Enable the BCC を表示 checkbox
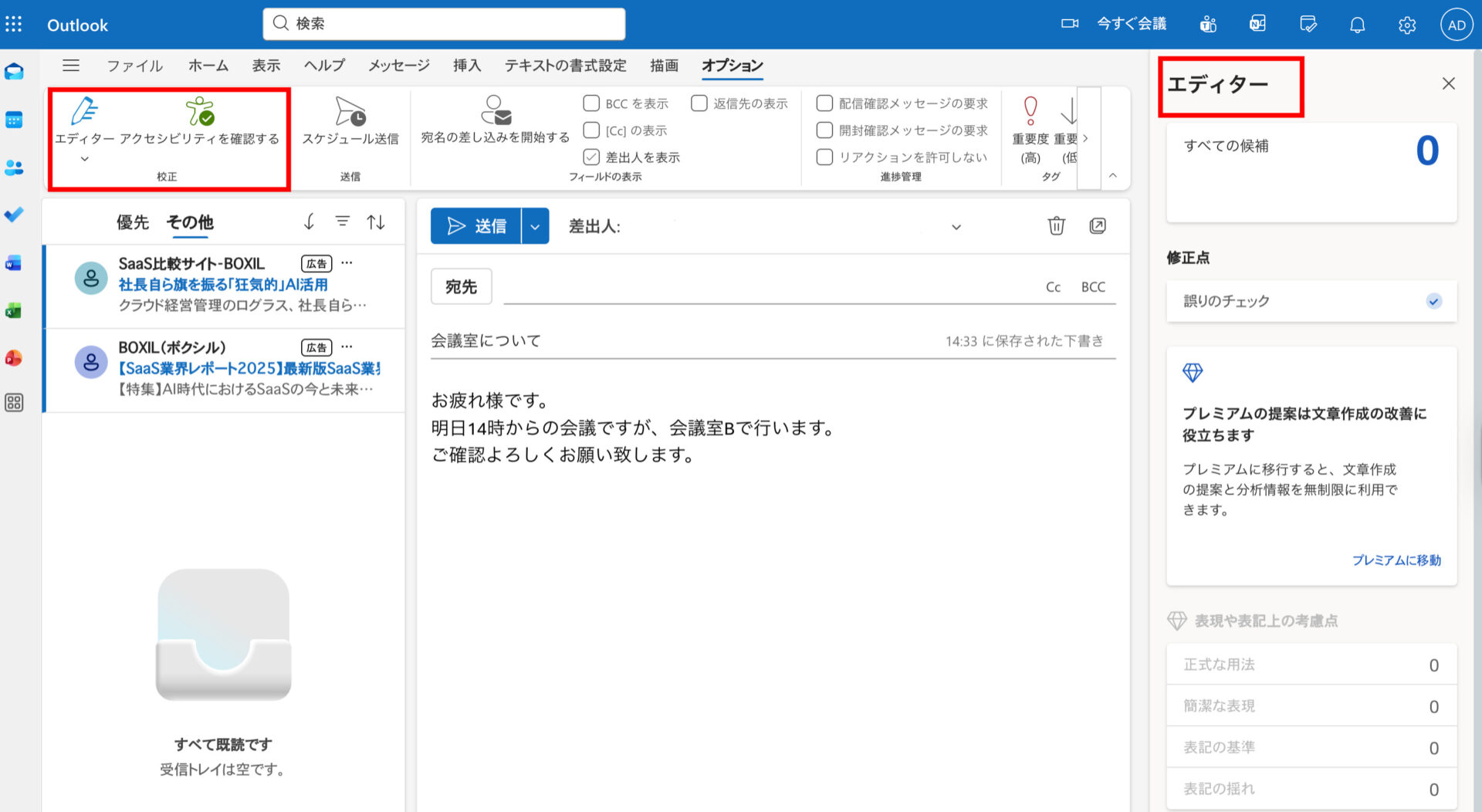This screenshot has height=812, width=1482. click(x=591, y=103)
